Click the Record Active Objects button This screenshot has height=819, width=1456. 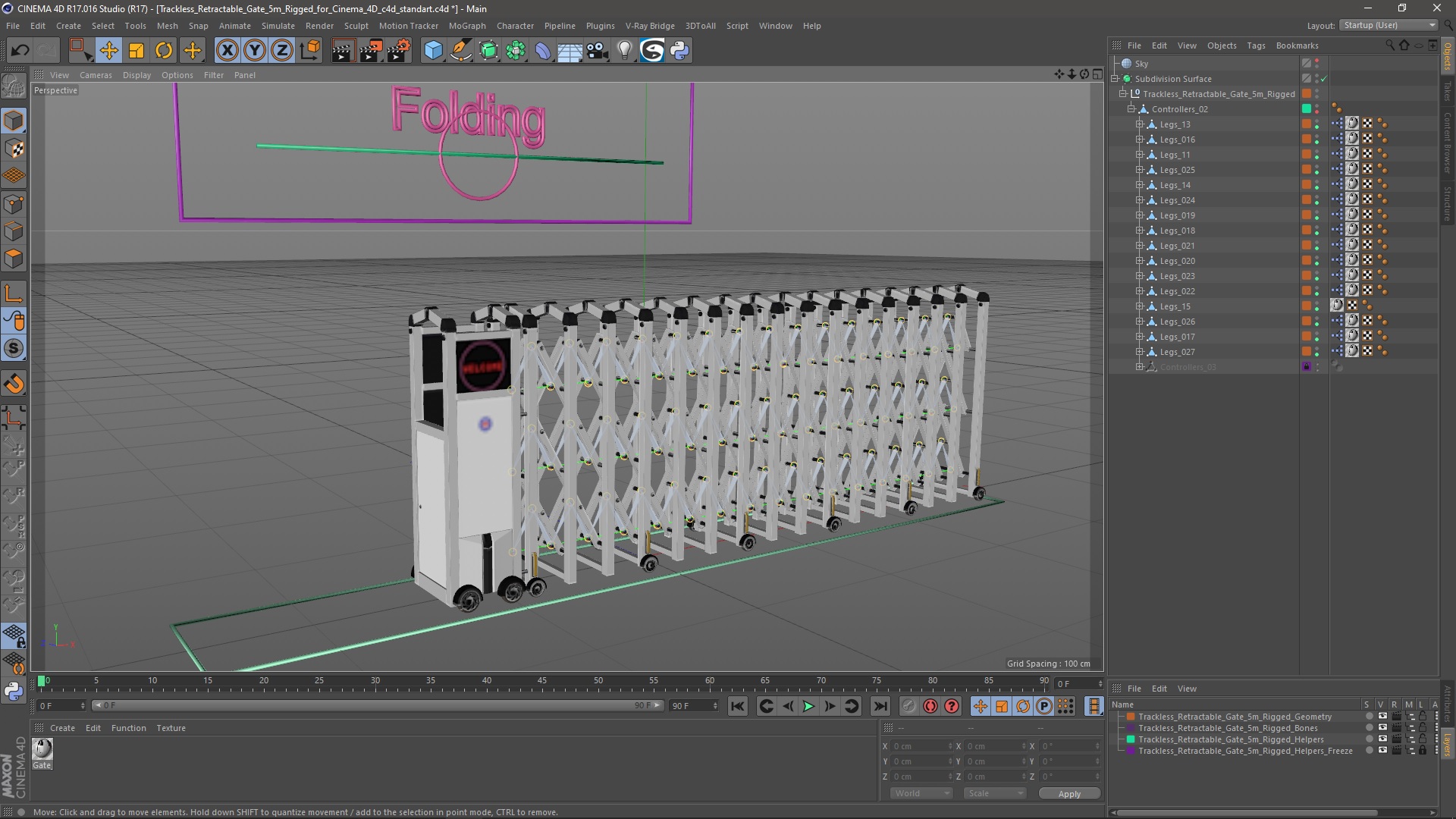(x=908, y=707)
